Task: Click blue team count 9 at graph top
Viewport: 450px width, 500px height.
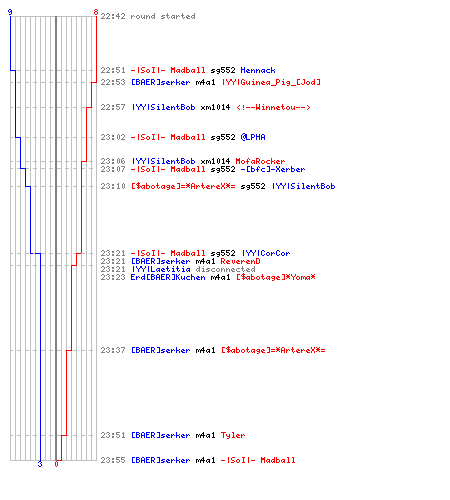Action: [10, 12]
